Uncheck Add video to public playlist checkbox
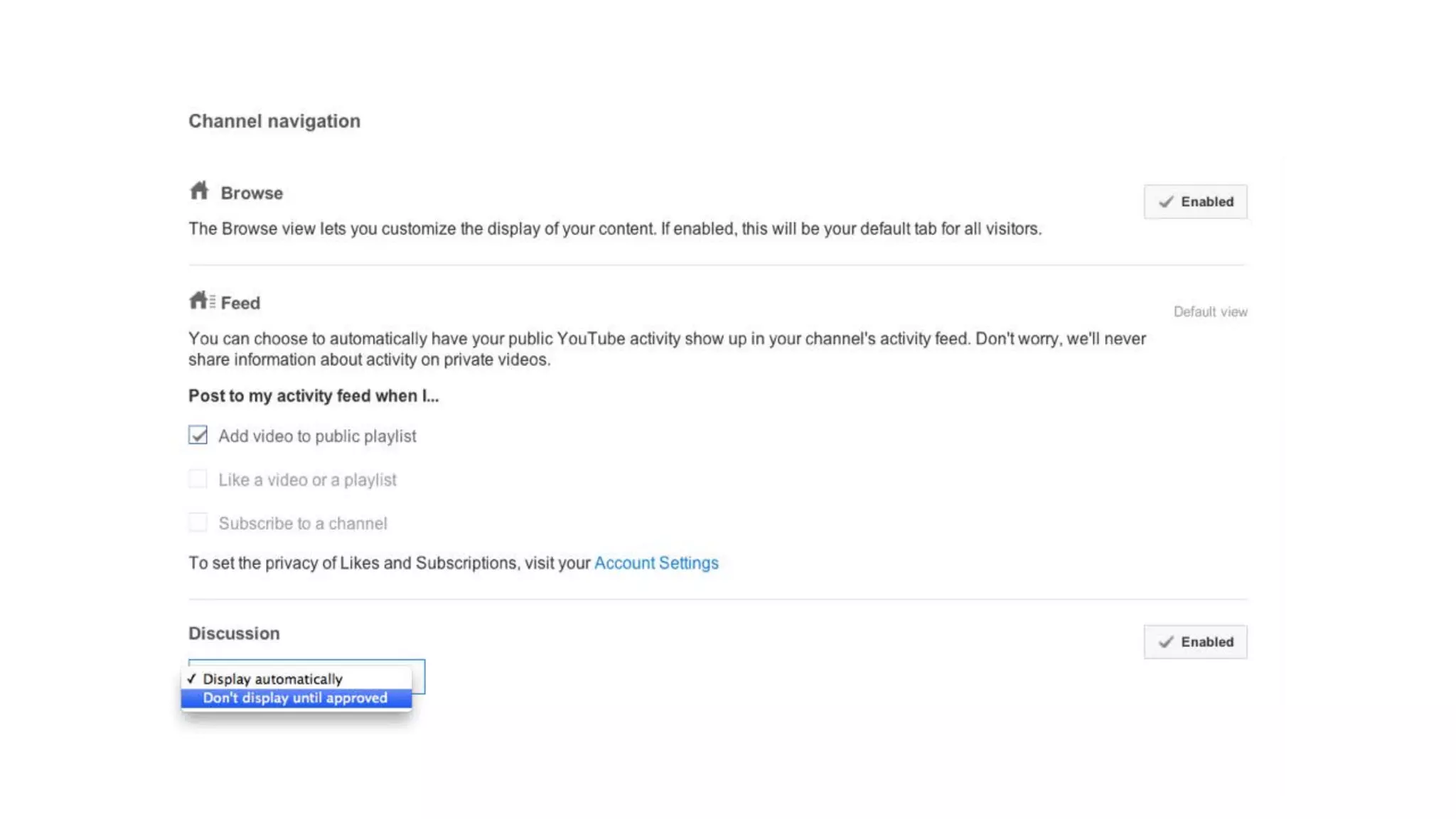 coord(198,435)
